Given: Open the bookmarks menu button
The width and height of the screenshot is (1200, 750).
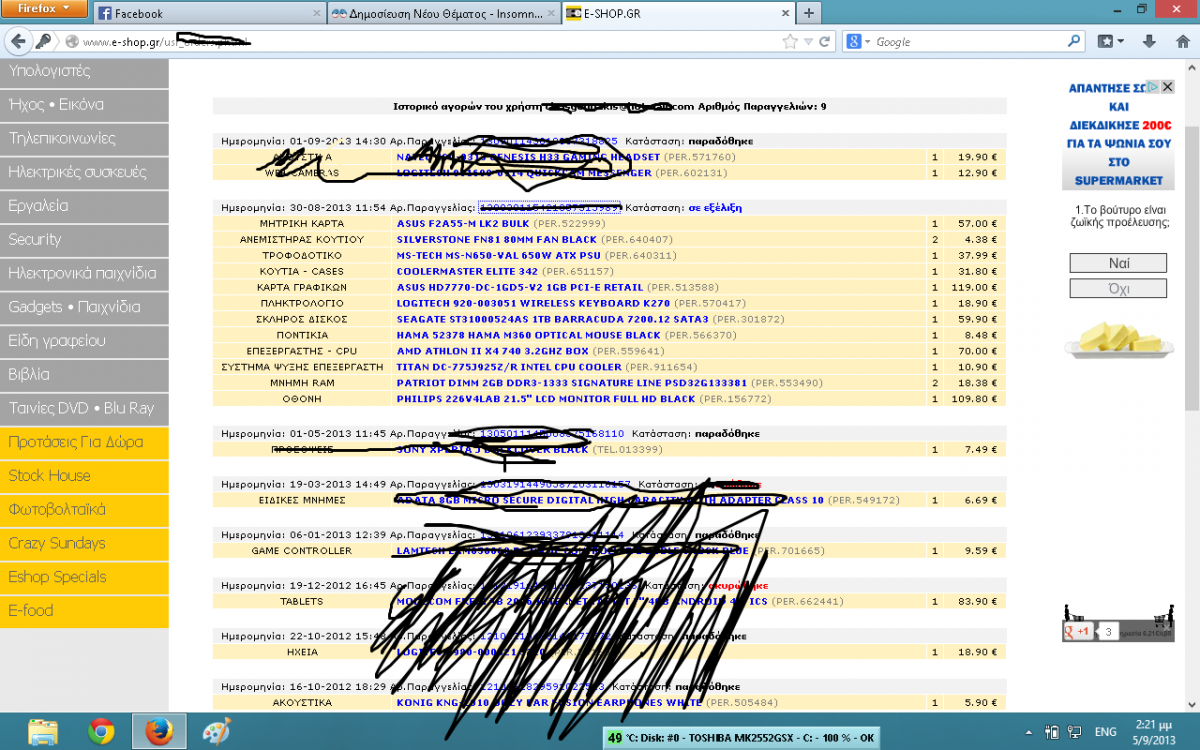Looking at the screenshot, I should coord(1110,42).
